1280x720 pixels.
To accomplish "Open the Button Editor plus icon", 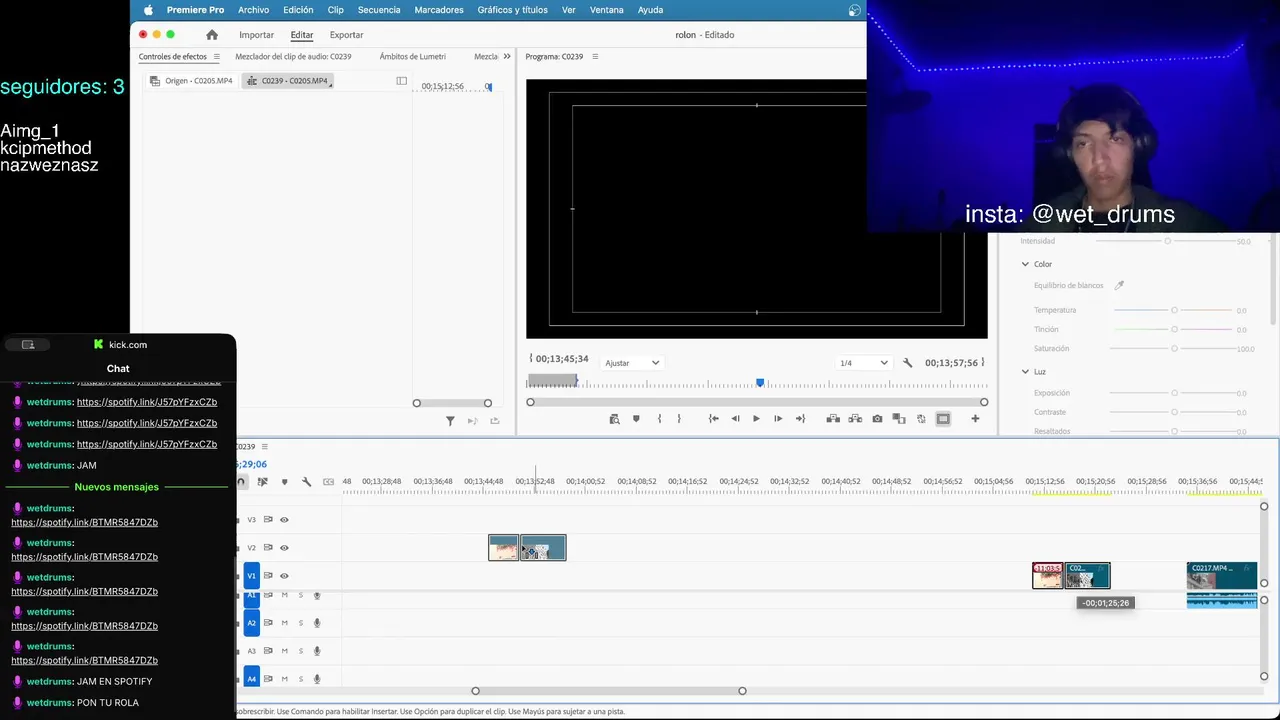I will [975, 419].
